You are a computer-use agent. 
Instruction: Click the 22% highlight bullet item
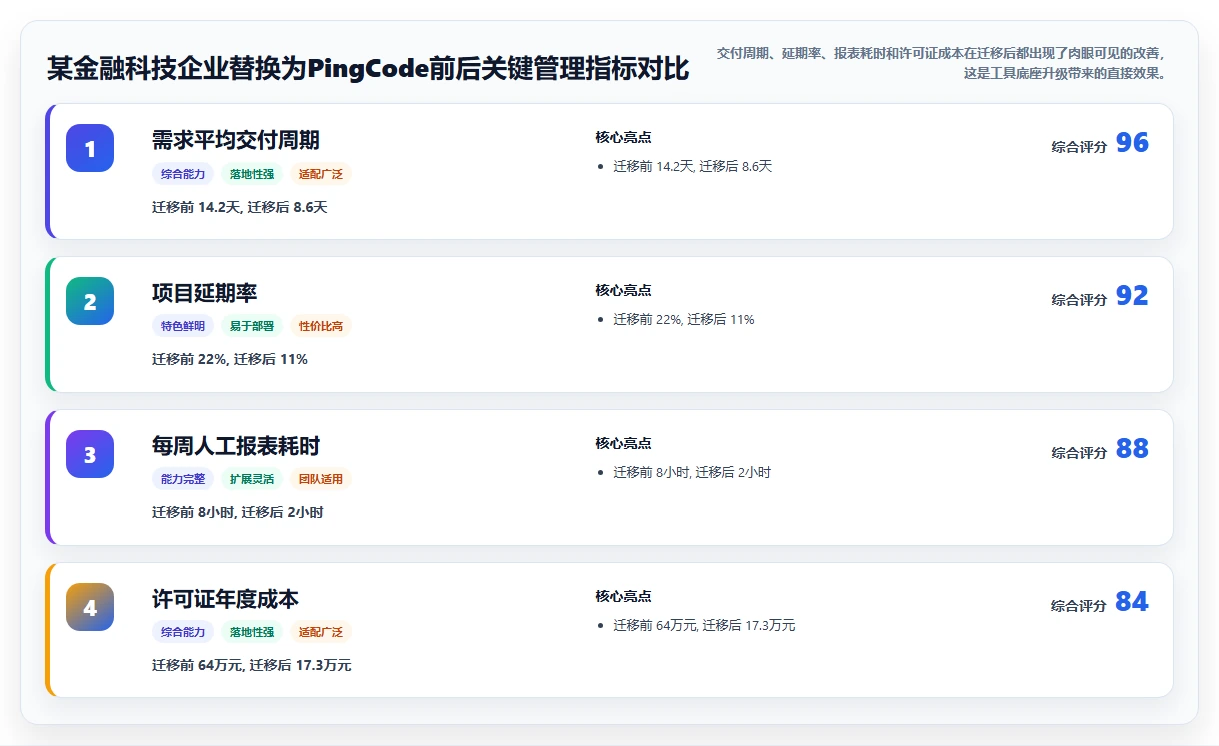pyautogui.click(x=684, y=319)
